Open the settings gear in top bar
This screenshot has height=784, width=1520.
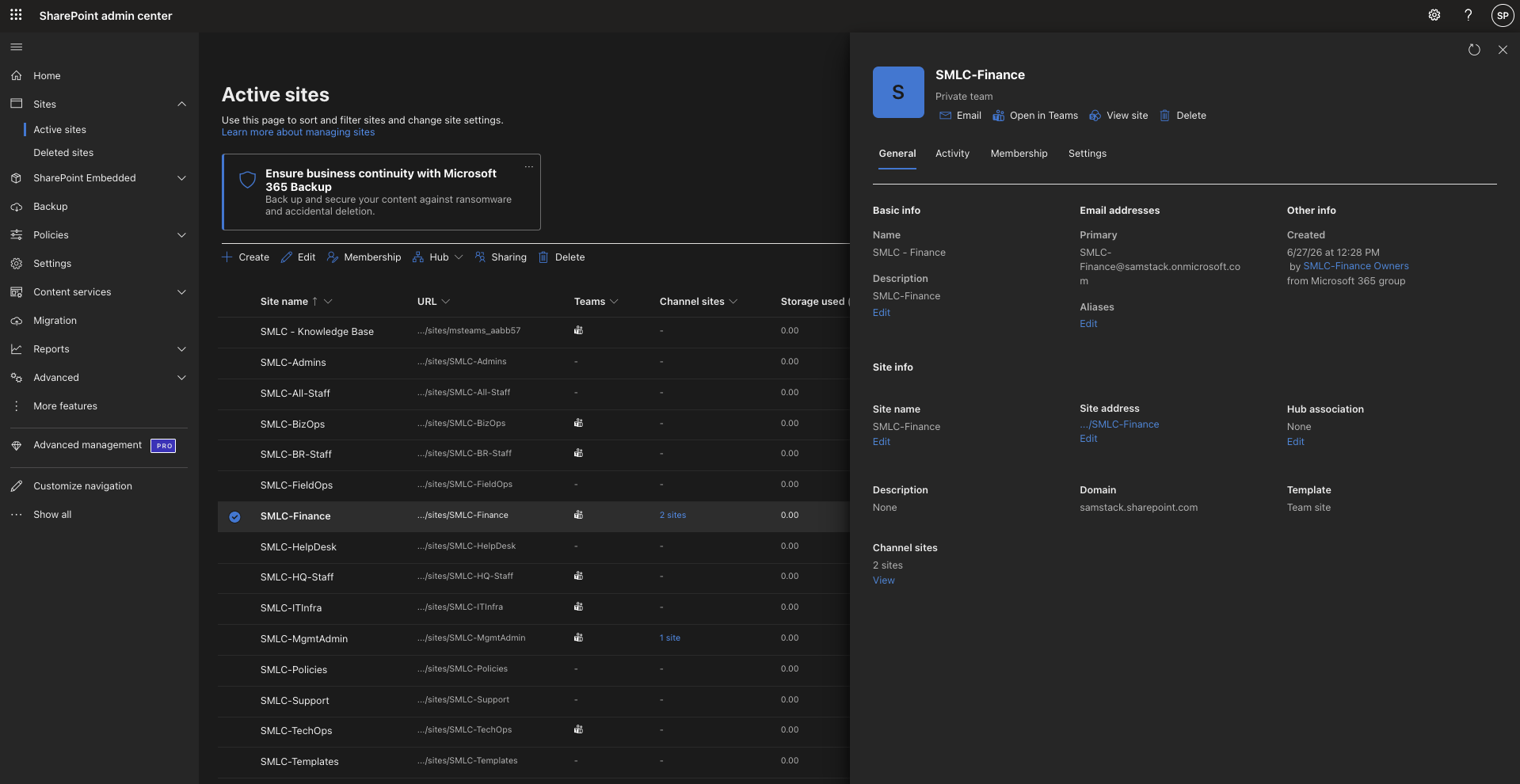(1434, 15)
